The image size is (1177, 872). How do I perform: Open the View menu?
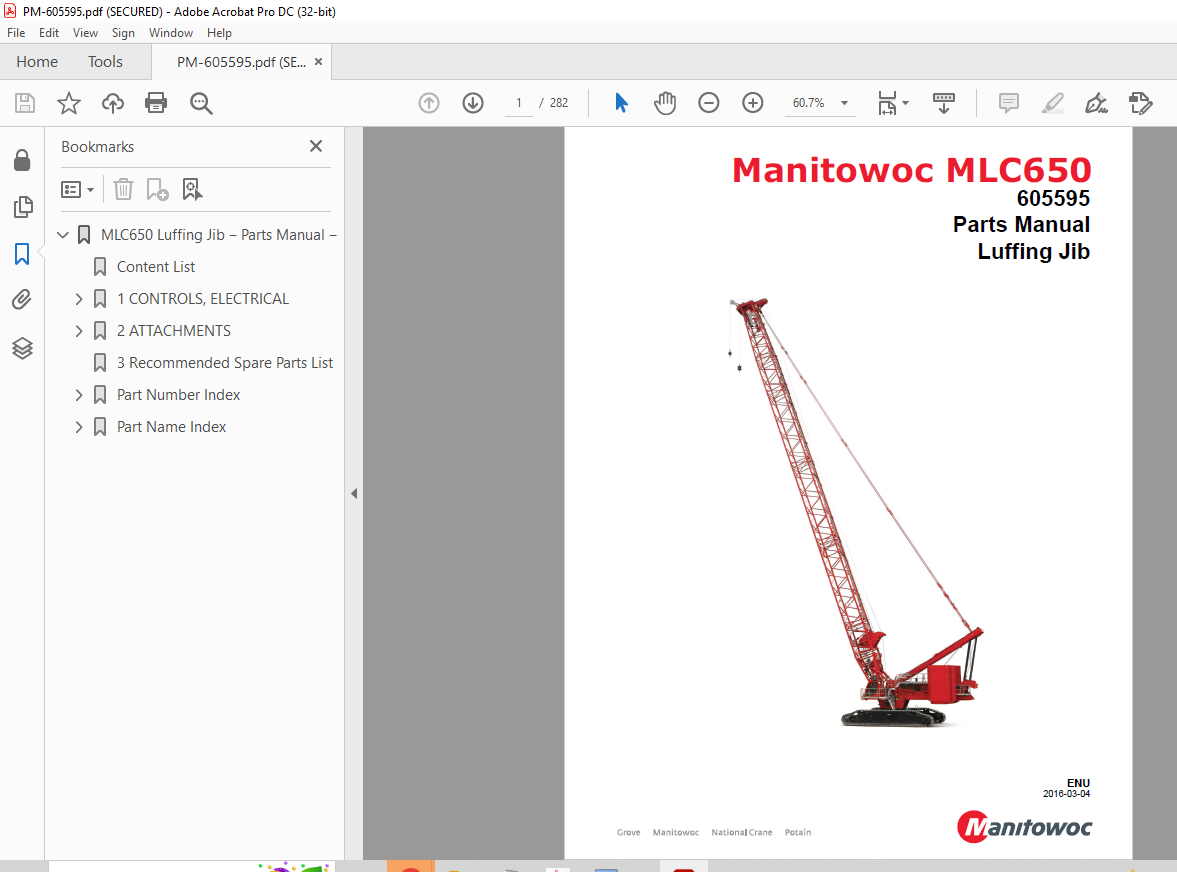[85, 33]
